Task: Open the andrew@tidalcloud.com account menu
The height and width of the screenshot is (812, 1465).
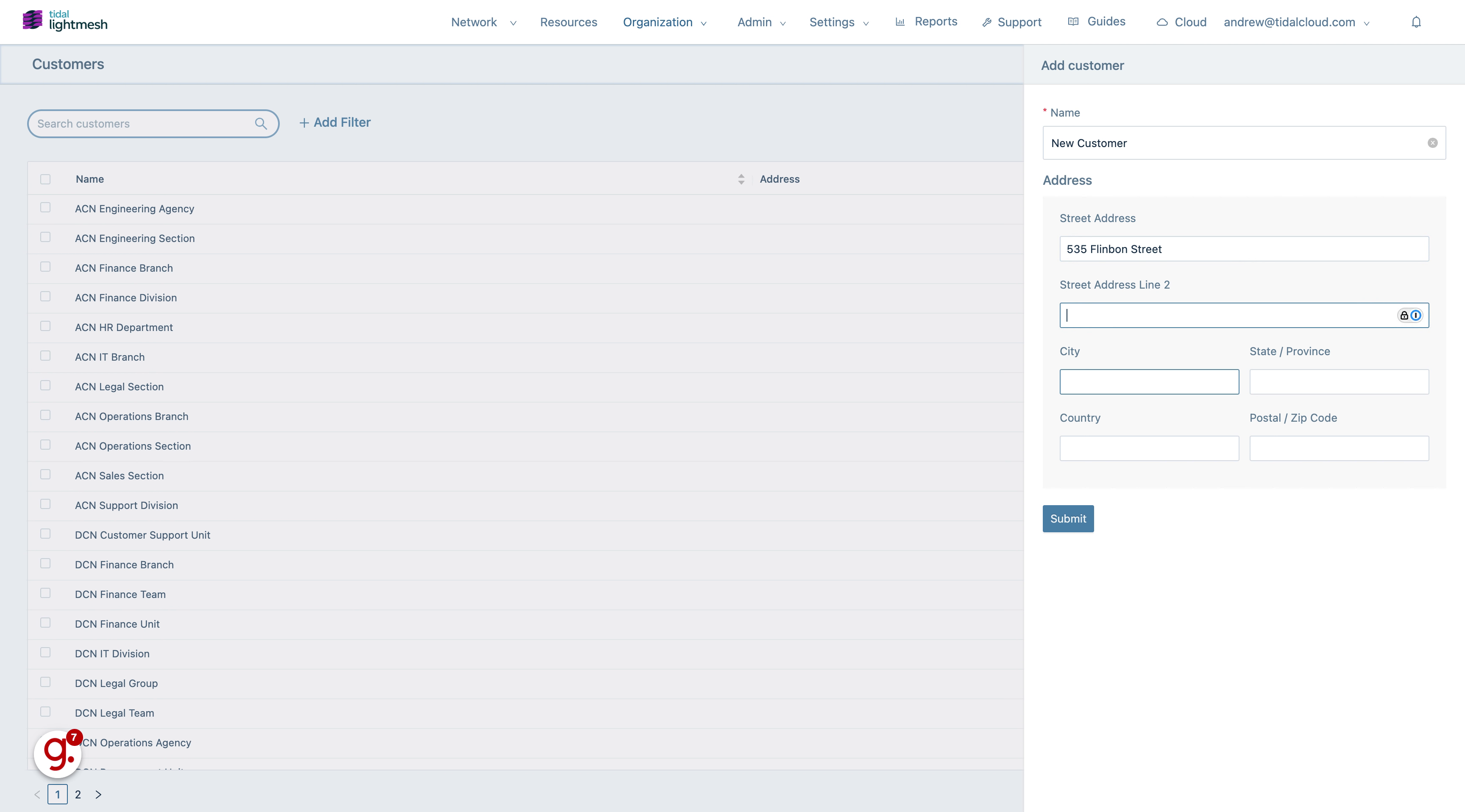Action: pos(1297,22)
